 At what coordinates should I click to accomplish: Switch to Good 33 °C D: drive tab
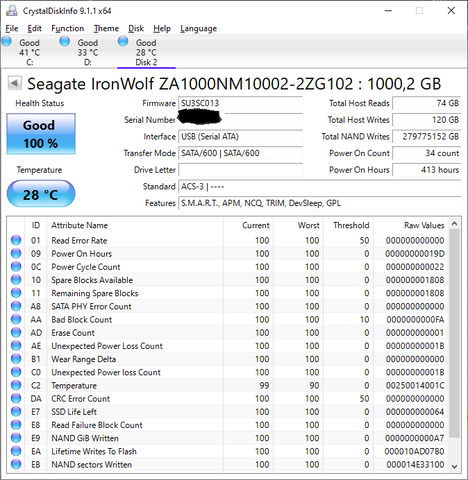click(88, 52)
